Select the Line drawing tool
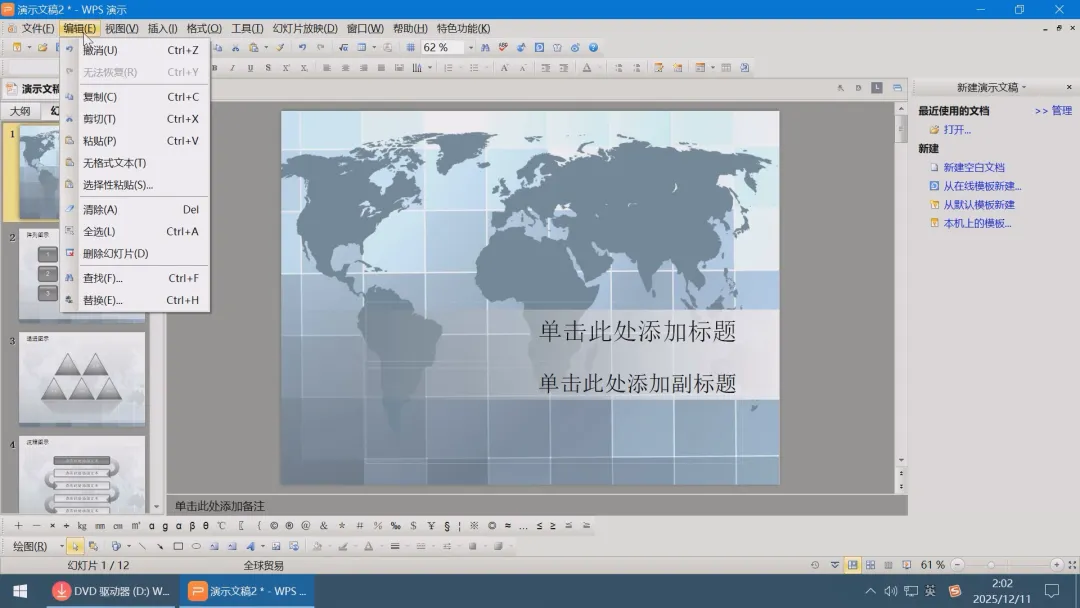This screenshot has height=608, width=1080. click(x=142, y=546)
